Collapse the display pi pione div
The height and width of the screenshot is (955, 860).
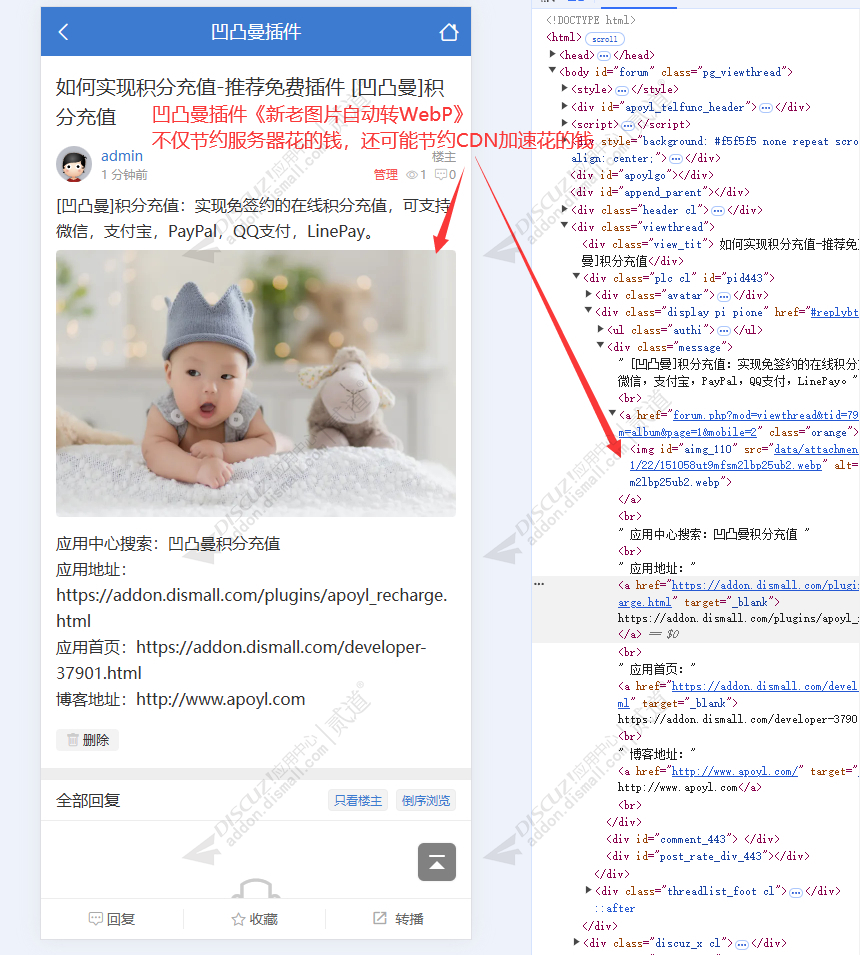(588, 311)
